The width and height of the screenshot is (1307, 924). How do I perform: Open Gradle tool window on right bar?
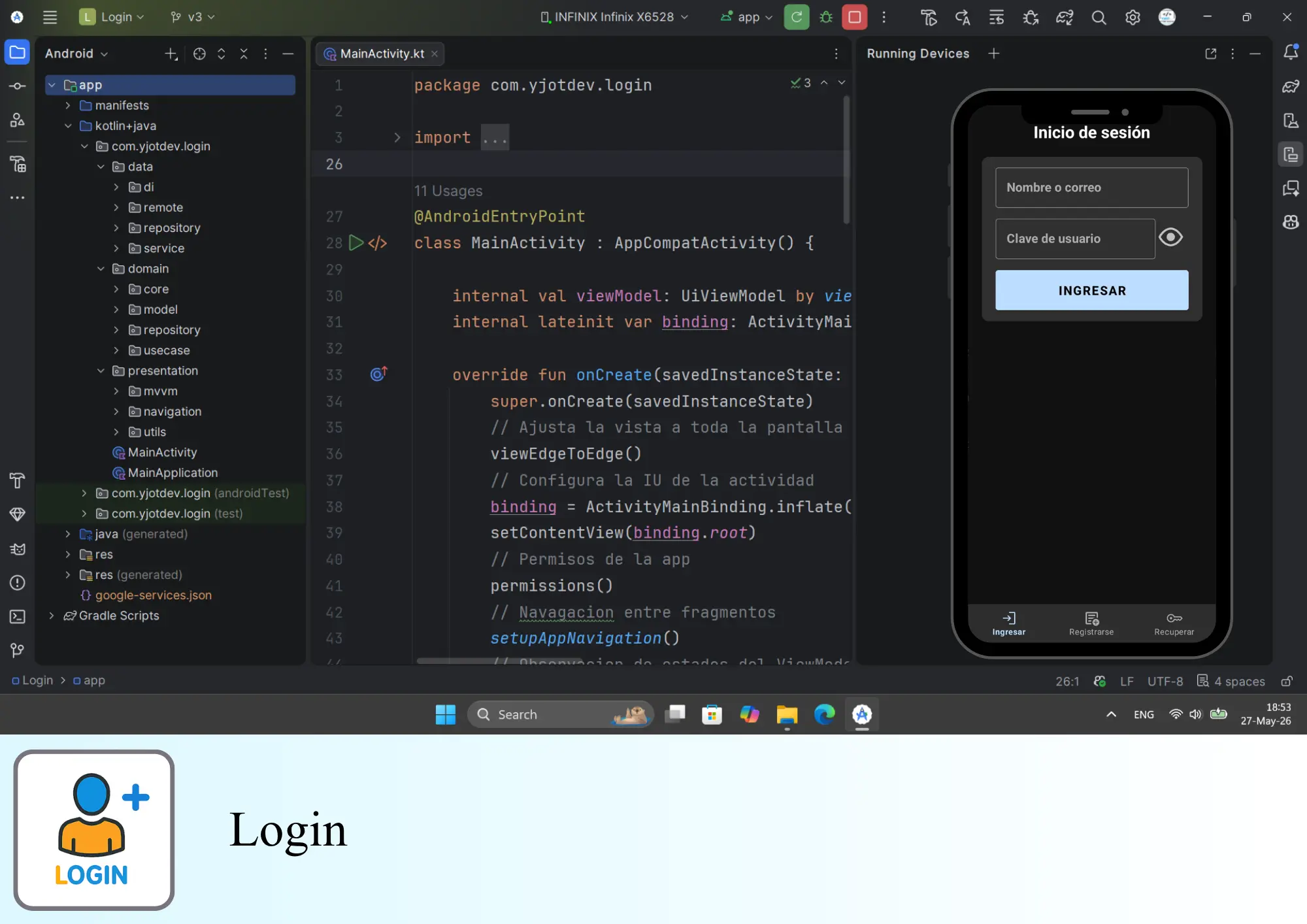click(x=1291, y=86)
